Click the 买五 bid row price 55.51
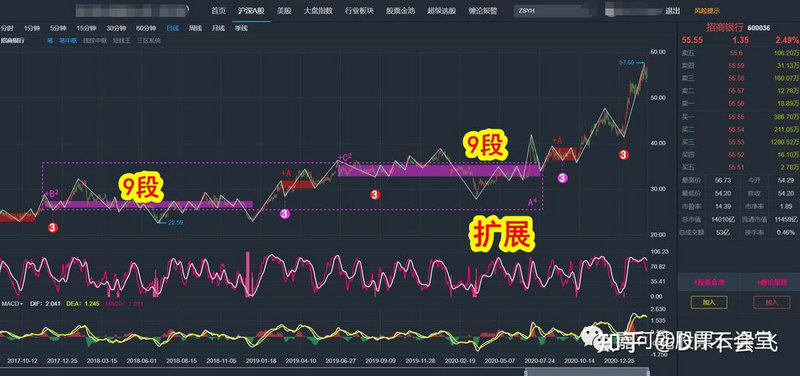This screenshot has width=800, height=376. pos(737,167)
